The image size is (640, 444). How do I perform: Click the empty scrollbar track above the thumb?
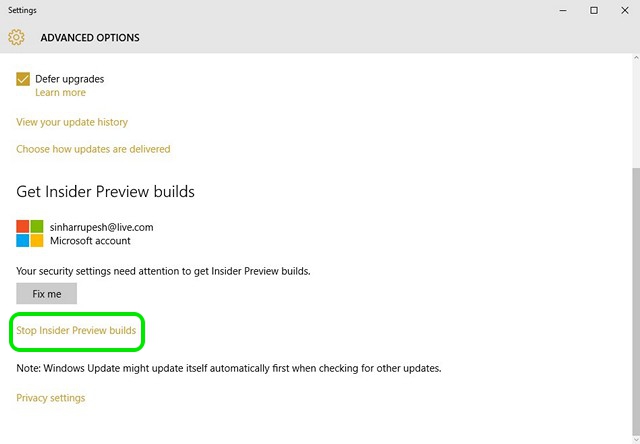(x=636, y=115)
